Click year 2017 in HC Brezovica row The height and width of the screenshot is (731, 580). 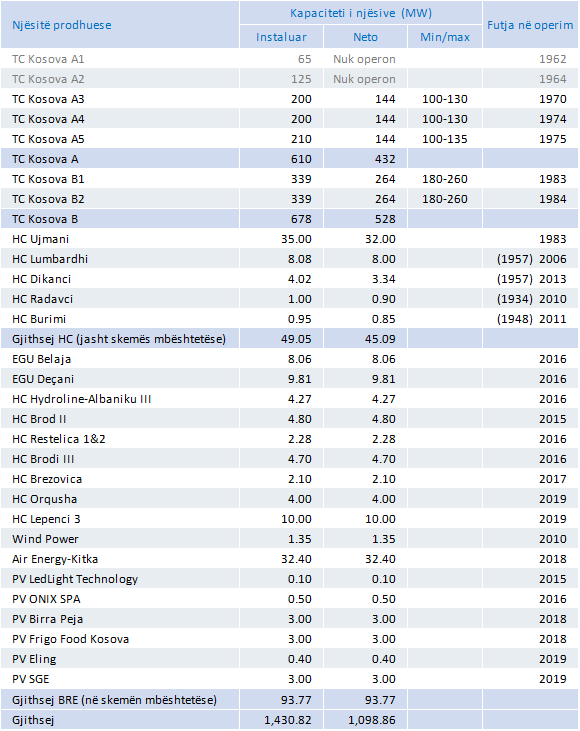pyautogui.click(x=552, y=480)
